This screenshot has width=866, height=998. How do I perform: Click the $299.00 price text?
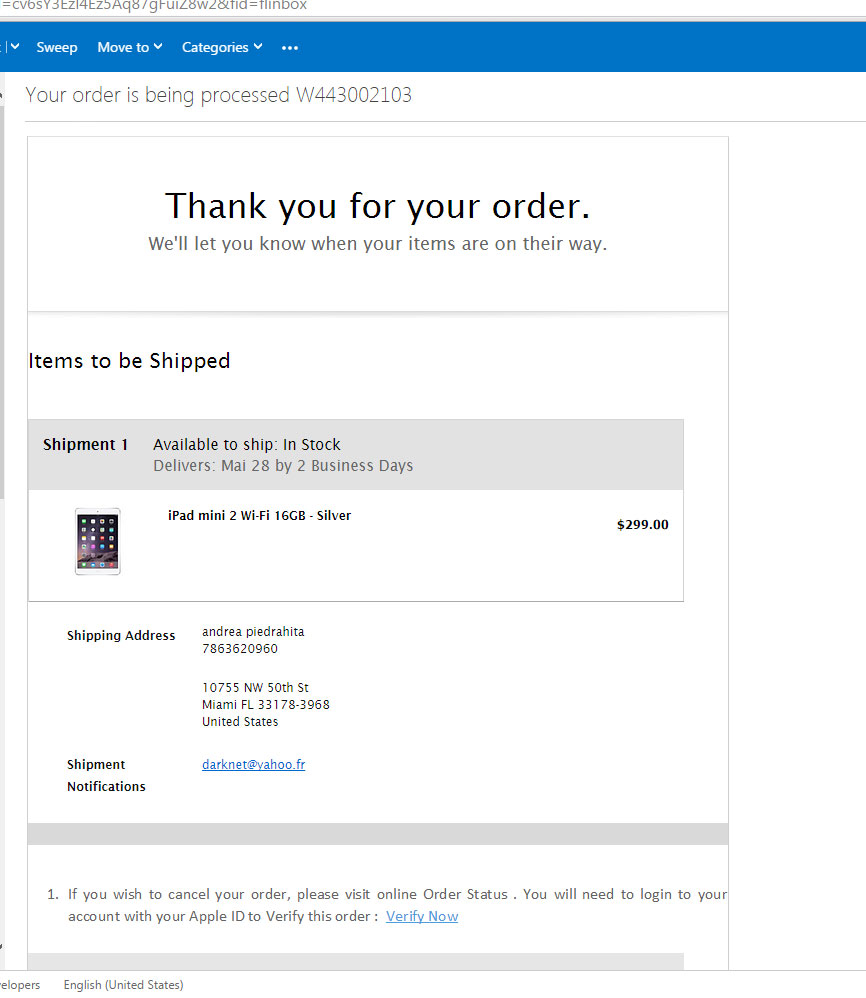643,524
